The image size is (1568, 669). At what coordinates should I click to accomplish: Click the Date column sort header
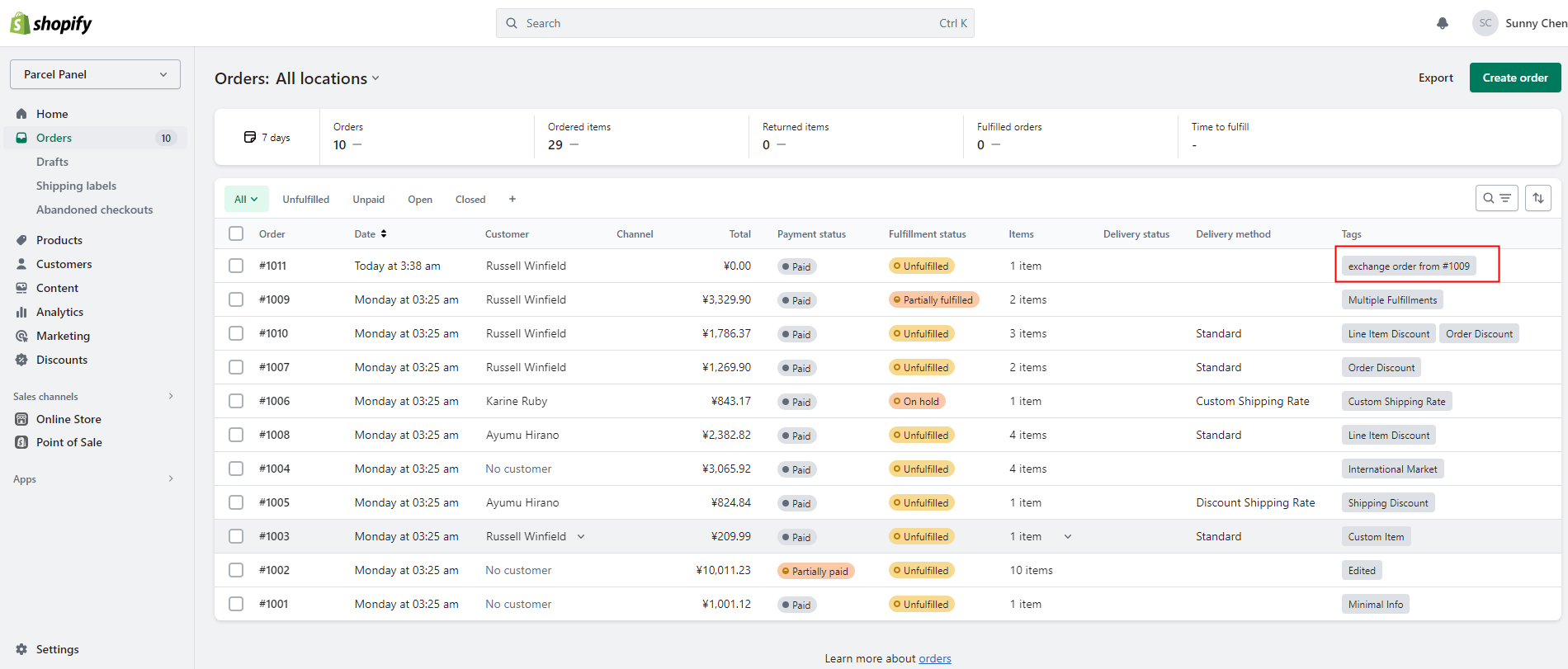click(x=371, y=234)
